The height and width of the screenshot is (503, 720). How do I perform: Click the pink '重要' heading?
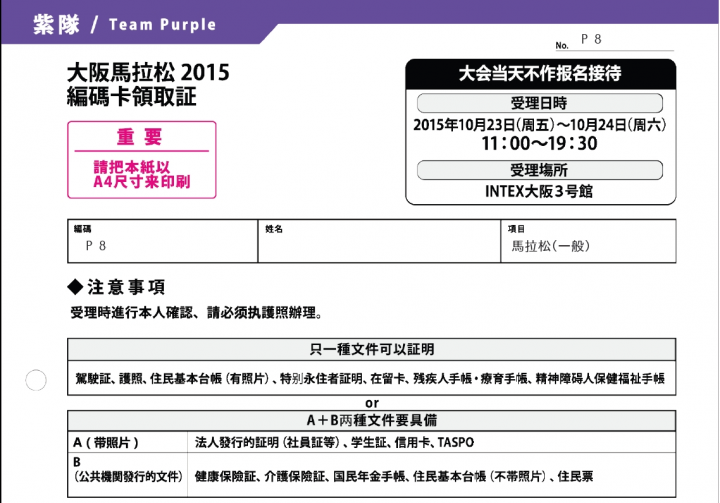139,137
